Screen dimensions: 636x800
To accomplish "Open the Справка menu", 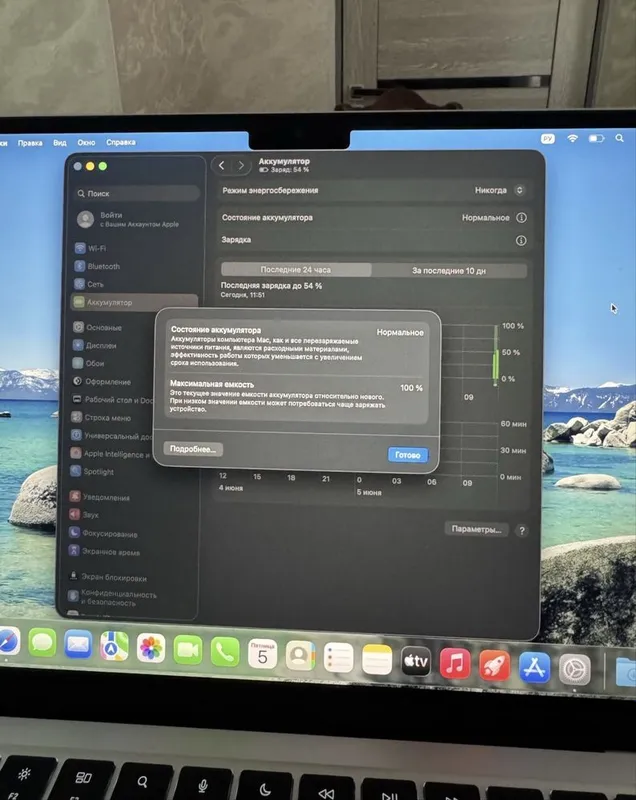I will [x=121, y=142].
